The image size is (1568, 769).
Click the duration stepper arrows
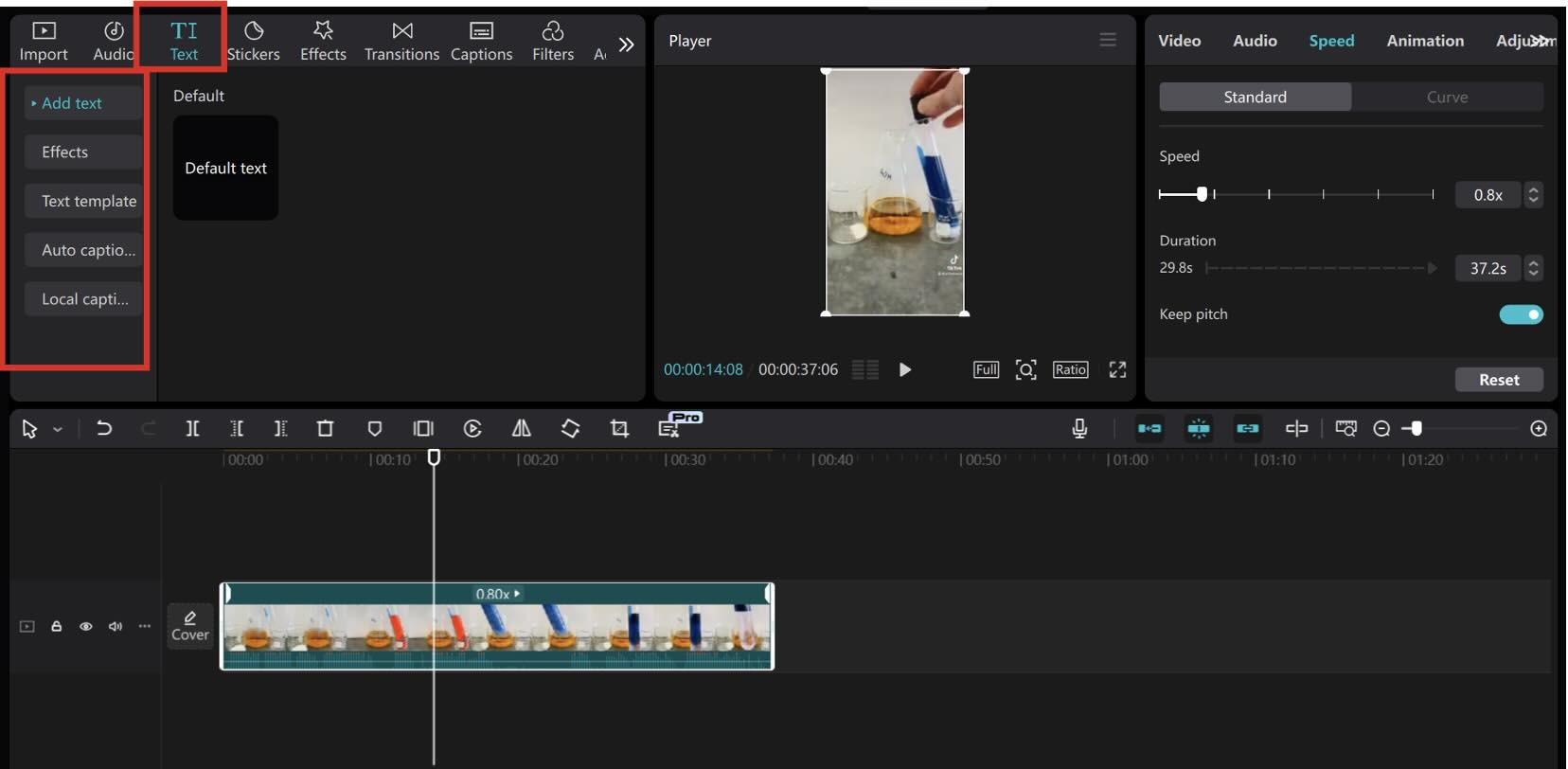(1534, 268)
